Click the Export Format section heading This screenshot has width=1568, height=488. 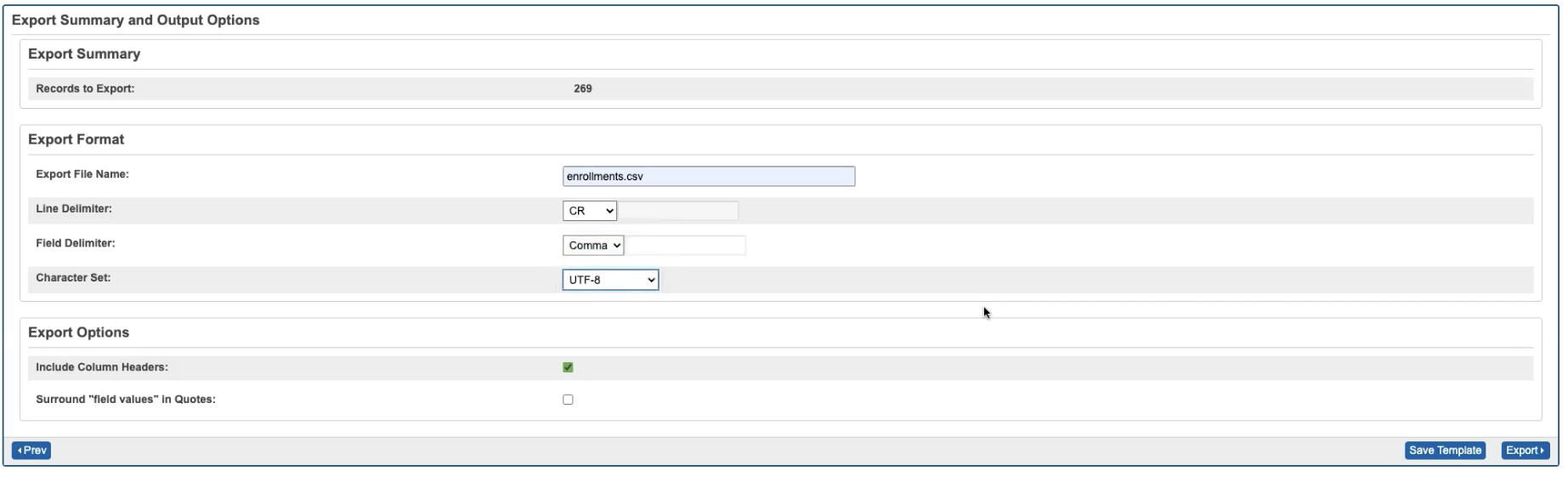point(76,139)
